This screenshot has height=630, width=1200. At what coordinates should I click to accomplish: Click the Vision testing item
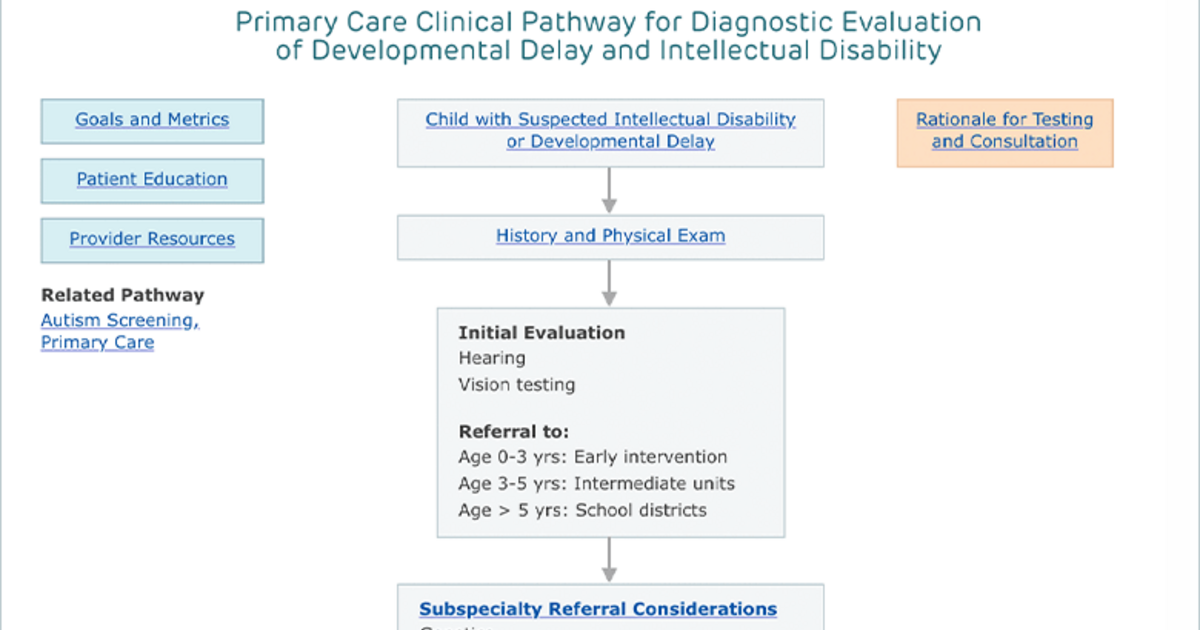pyautogui.click(x=517, y=384)
